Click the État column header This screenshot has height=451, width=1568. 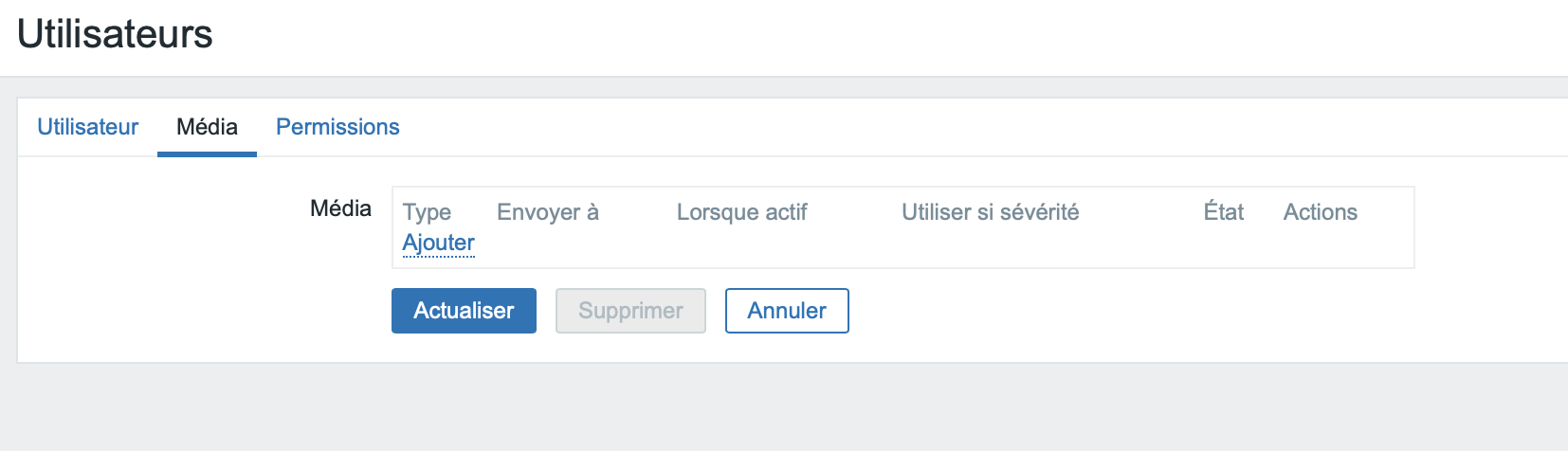(x=1223, y=212)
